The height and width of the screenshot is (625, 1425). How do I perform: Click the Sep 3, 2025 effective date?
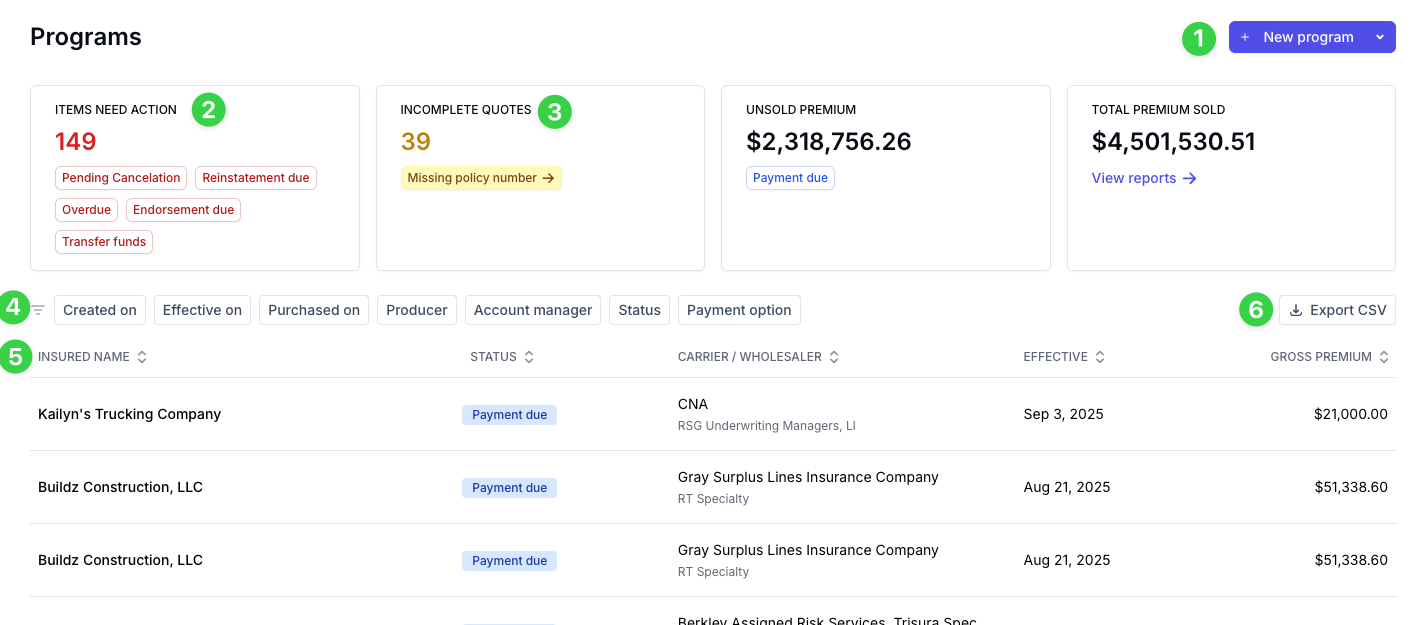[x=1064, y=414]
